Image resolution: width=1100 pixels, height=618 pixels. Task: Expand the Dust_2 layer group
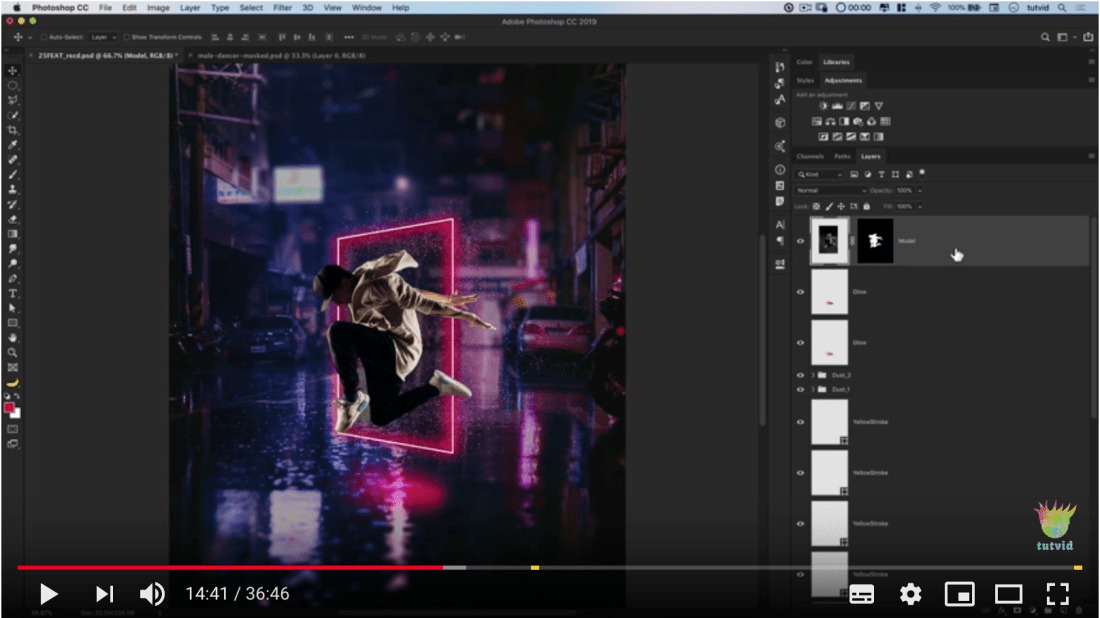pyautogui.click(x=813, y=375)
